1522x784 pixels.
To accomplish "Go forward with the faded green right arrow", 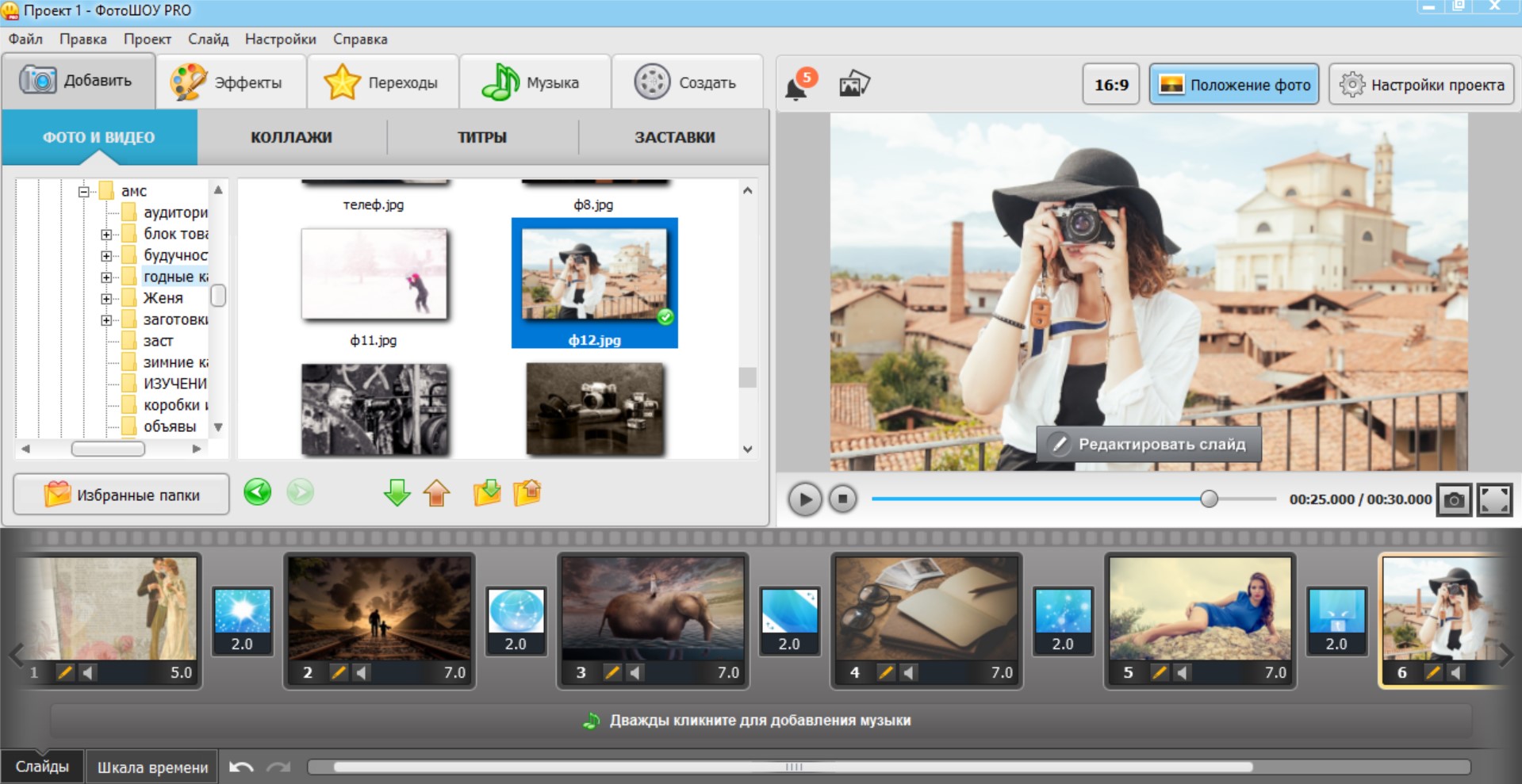I will point(300,492).
